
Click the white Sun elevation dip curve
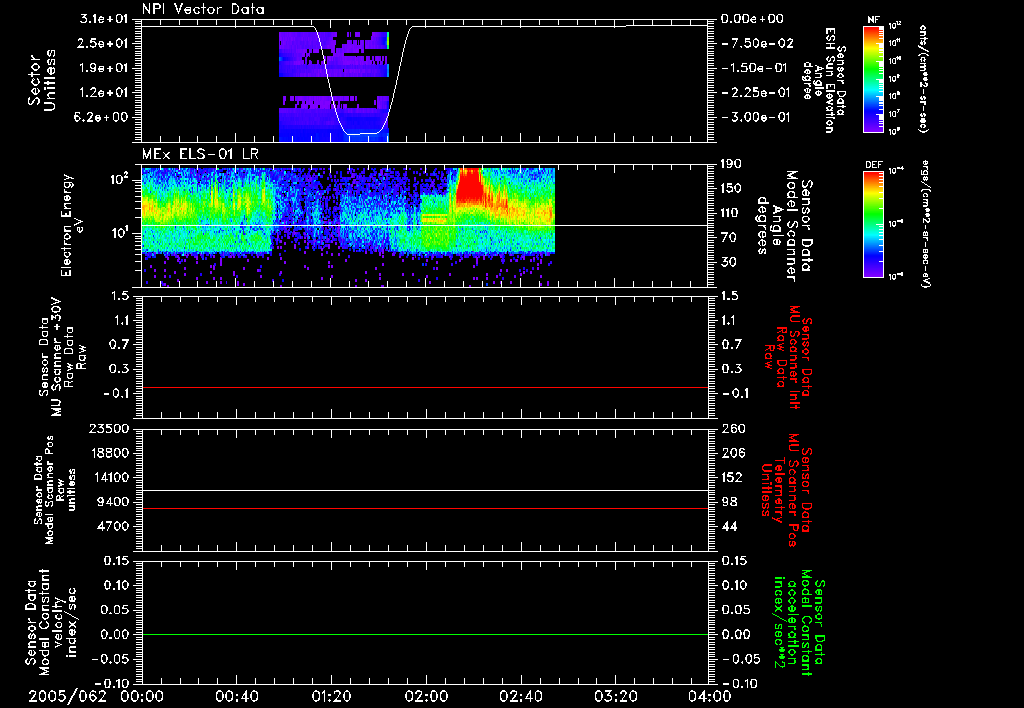[362, 80]
